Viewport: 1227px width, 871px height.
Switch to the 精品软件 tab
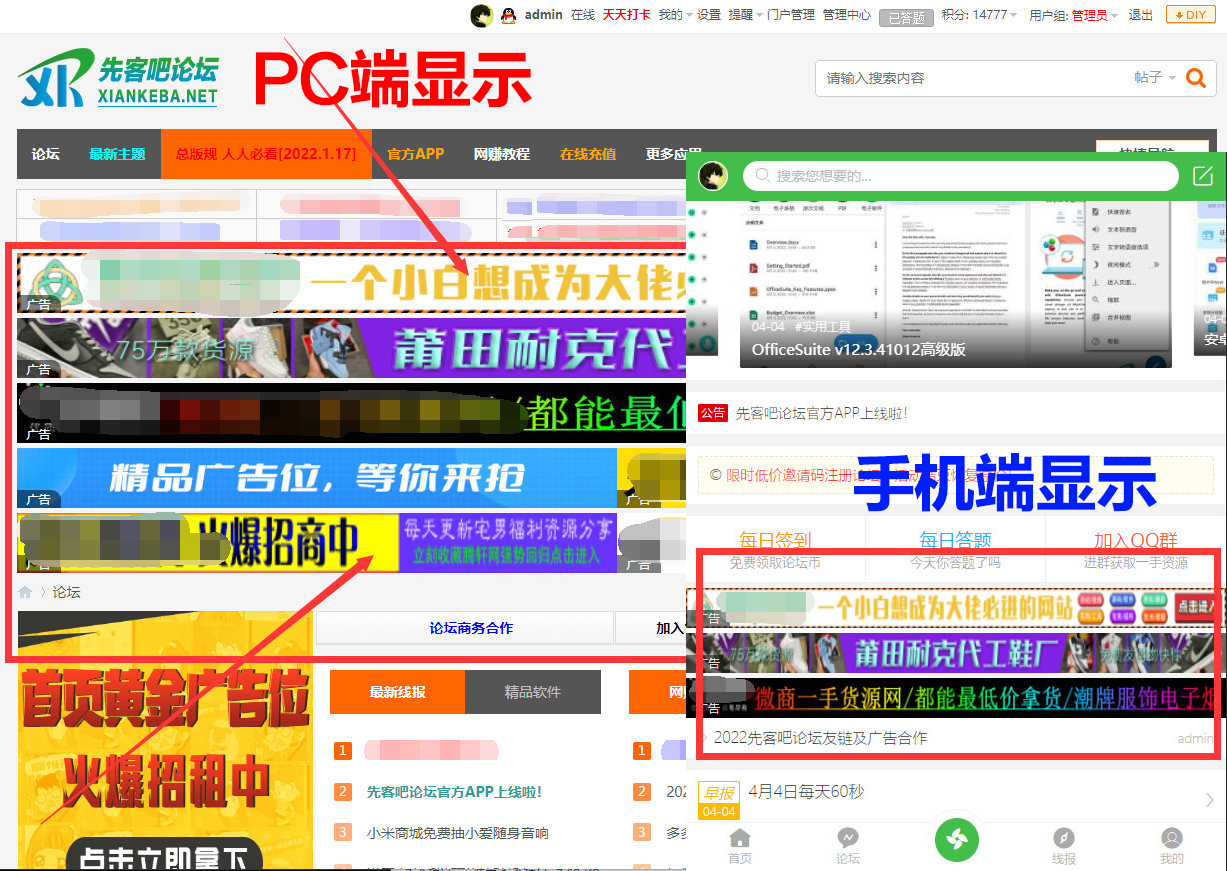[x=532, y=692]
